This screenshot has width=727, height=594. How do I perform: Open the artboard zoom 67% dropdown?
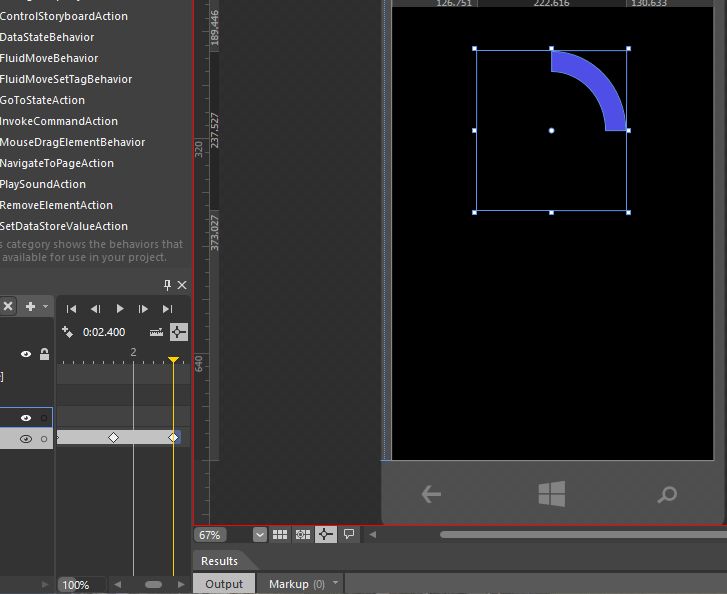[x=260, y=535]
